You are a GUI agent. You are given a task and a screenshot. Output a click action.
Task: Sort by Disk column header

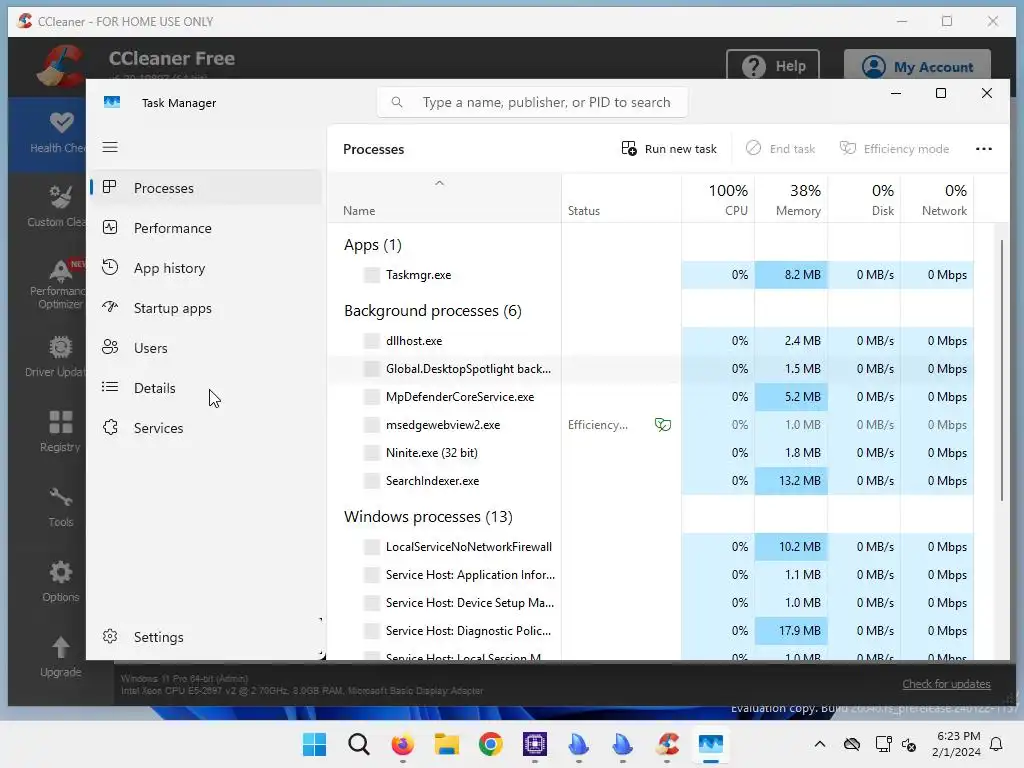[864, 199]
